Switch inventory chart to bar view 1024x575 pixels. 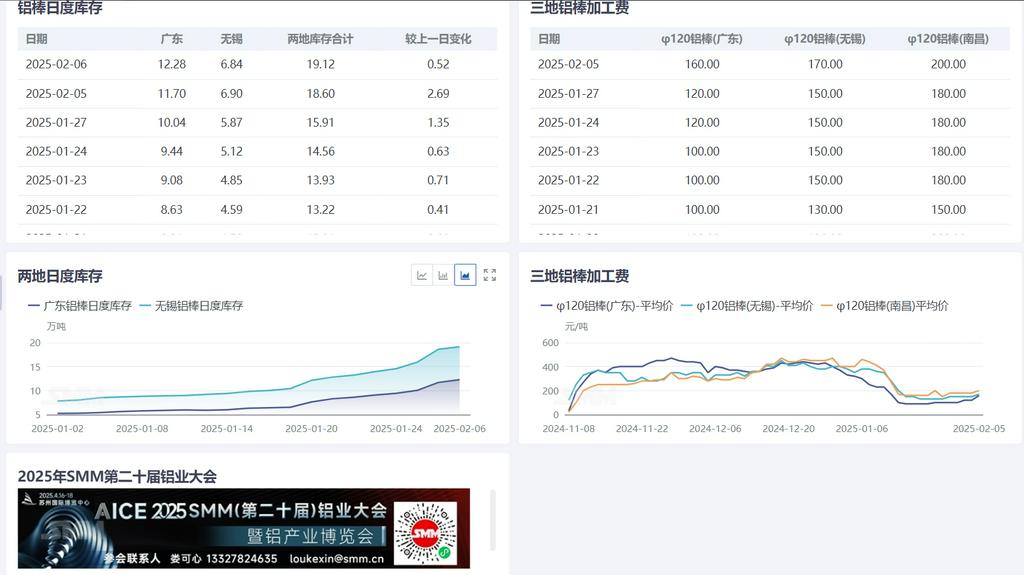(443, 275)
